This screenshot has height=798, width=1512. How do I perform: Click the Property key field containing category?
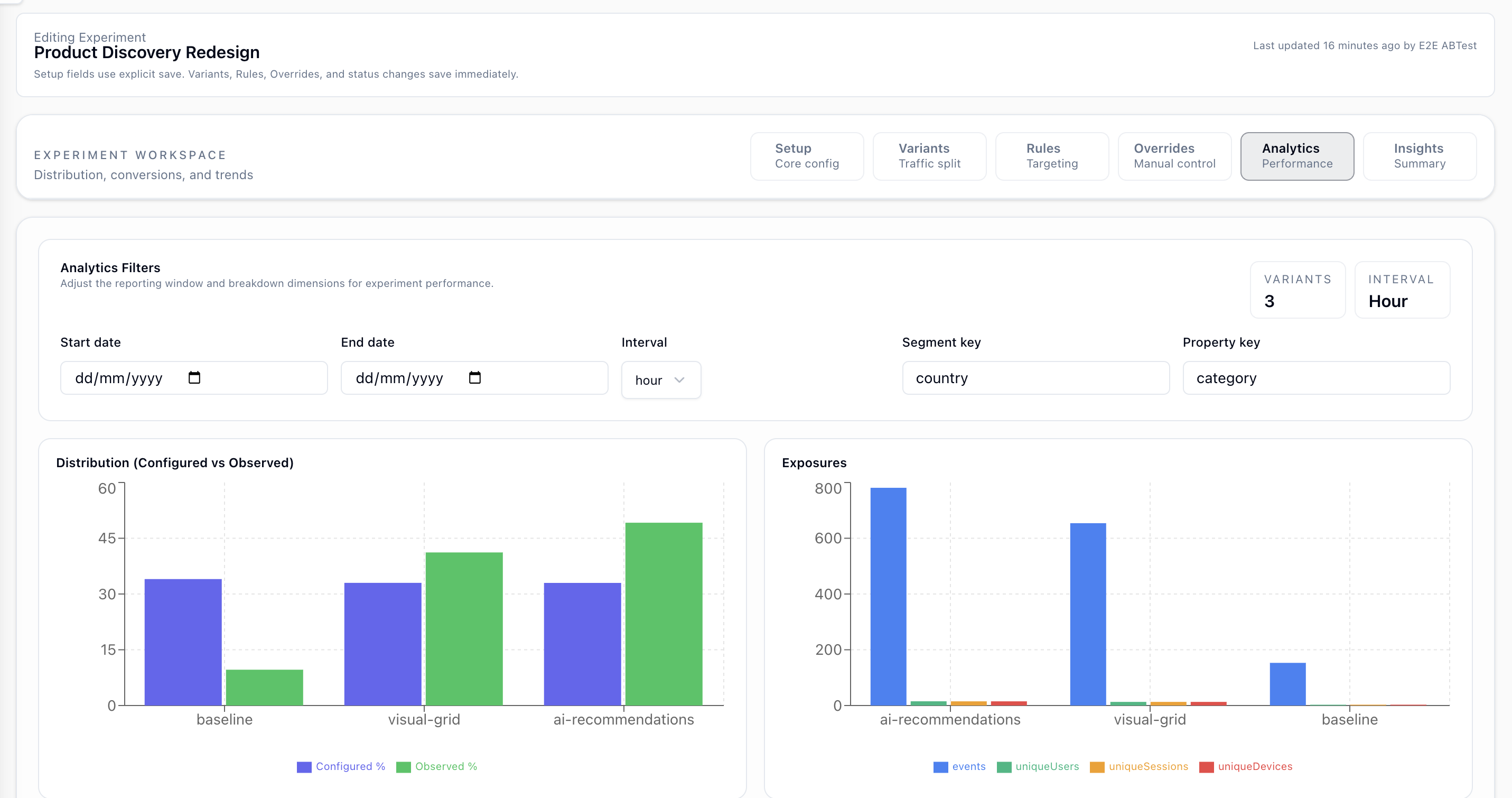(x=1315, y=377)
